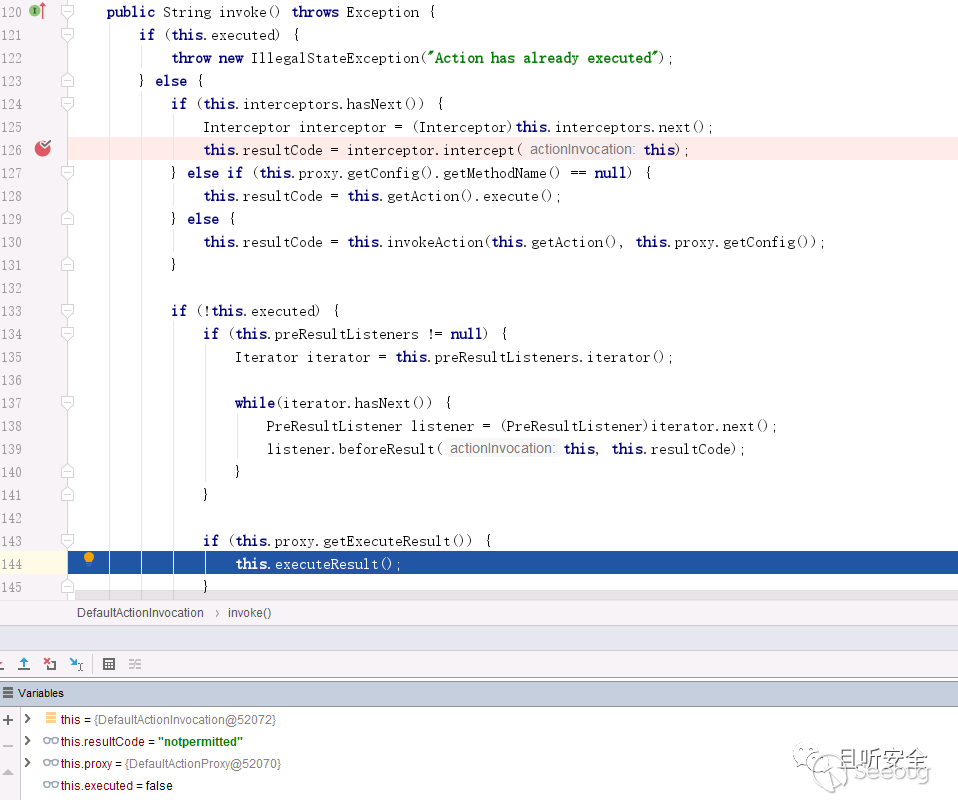The width and height of the screenshot is (958, 800).
Task: Click the object icon beside 'this' variable
Action: [x=51, y=718]
